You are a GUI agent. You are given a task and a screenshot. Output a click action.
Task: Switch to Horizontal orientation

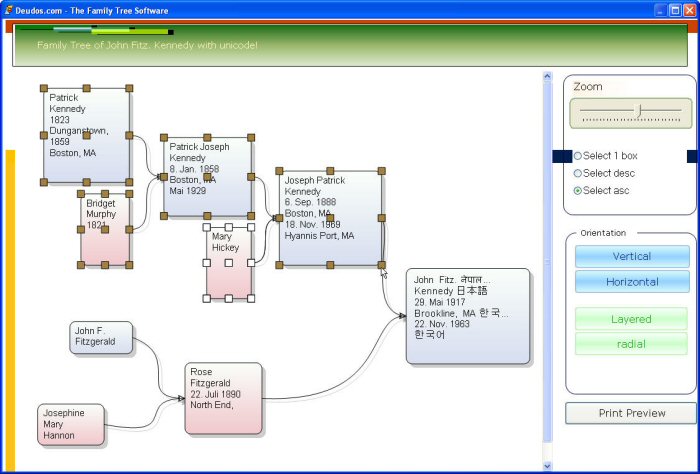pyautogui.click(x=631, y=282)
